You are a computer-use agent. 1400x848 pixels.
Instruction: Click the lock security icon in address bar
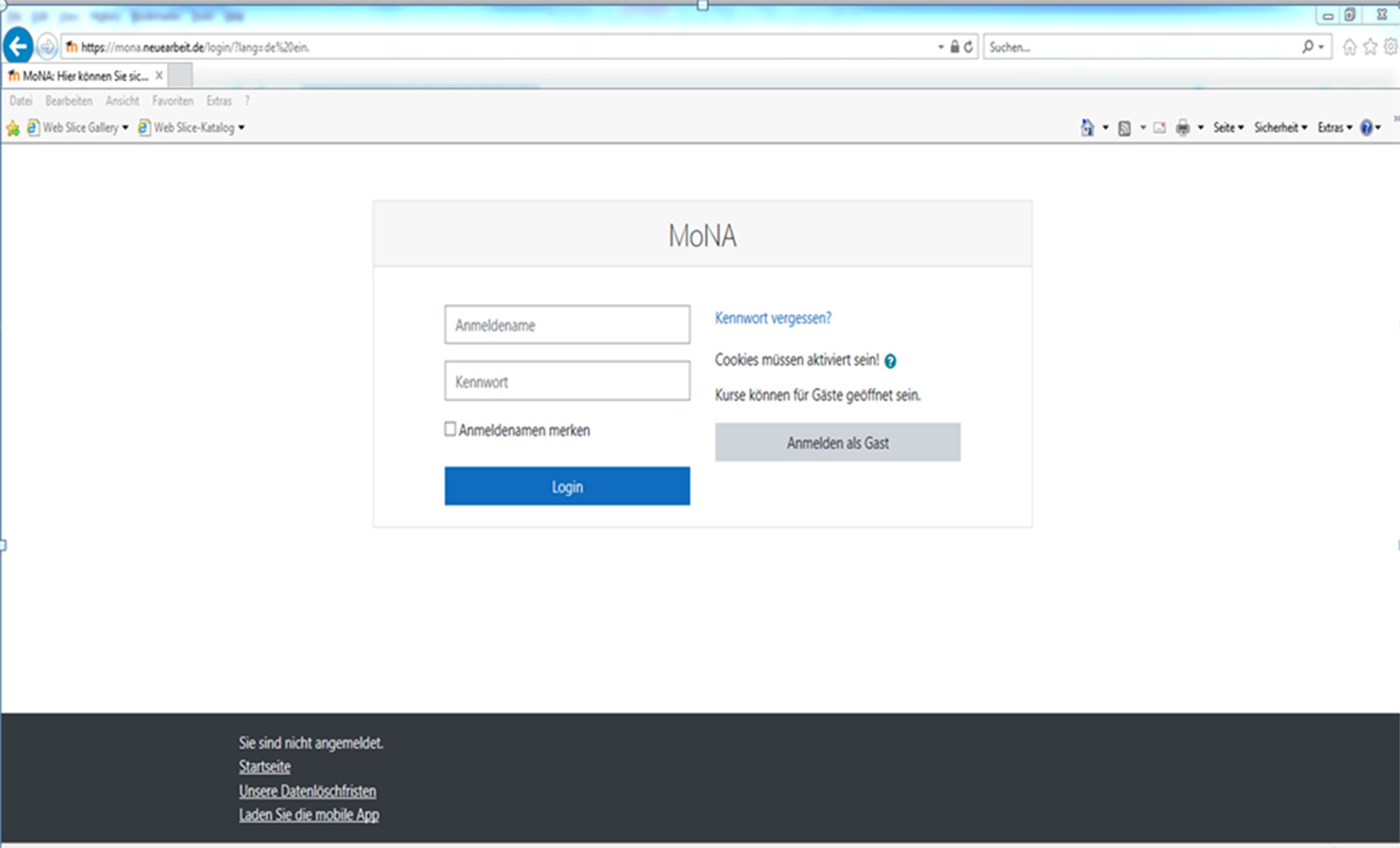point(955,47)
